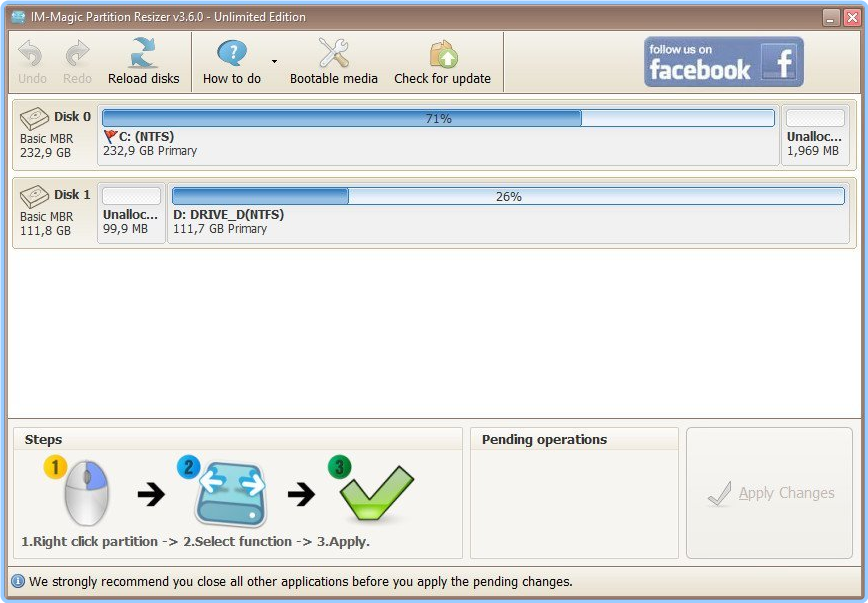The image size is (868, 603).
Task: Open the follow us on facebook banner
Action: click(724, 61)
